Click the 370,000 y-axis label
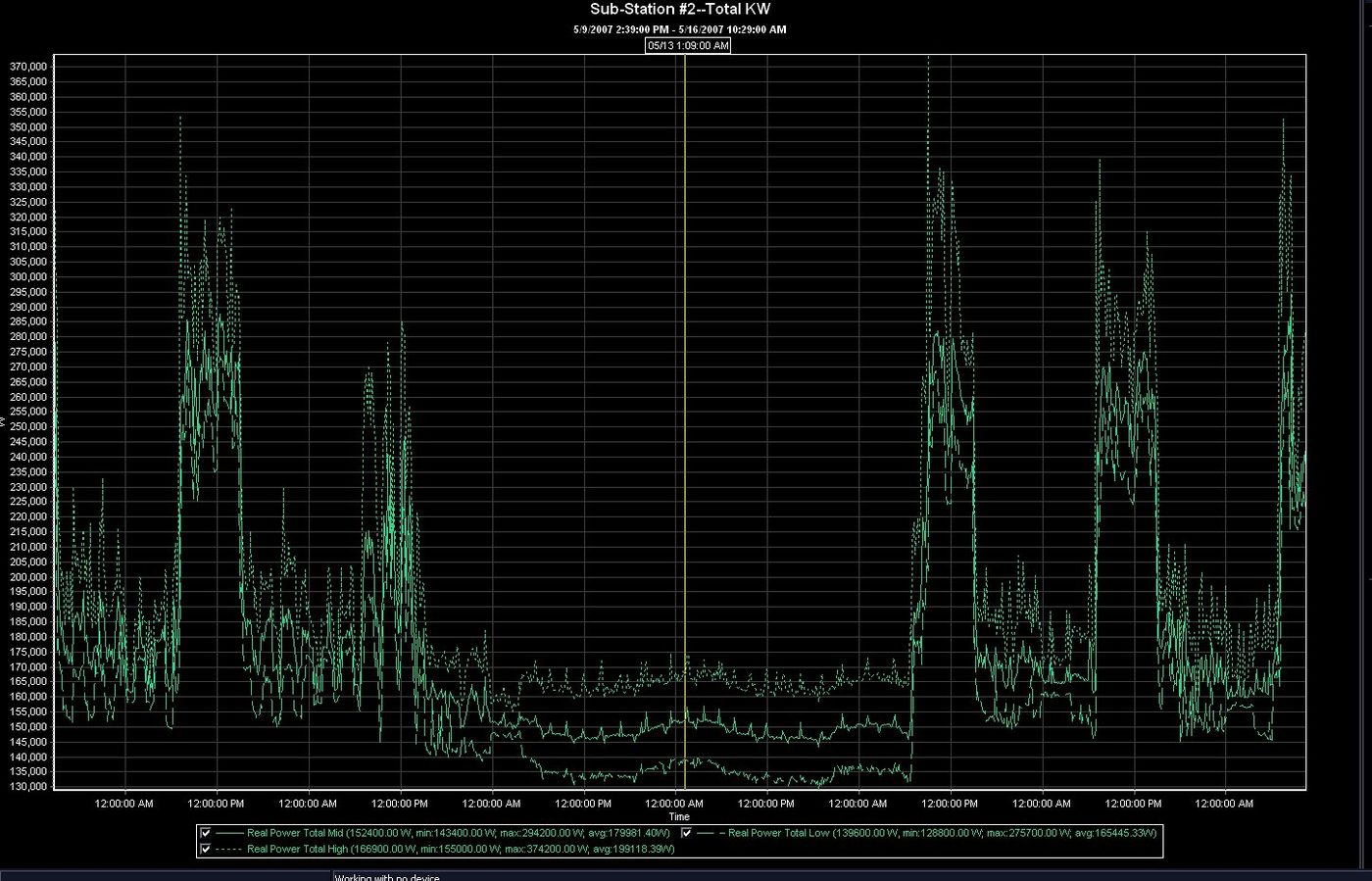The height and width of the screenshot is (881, 1372). pyautogui.click(x=28, y=67)
